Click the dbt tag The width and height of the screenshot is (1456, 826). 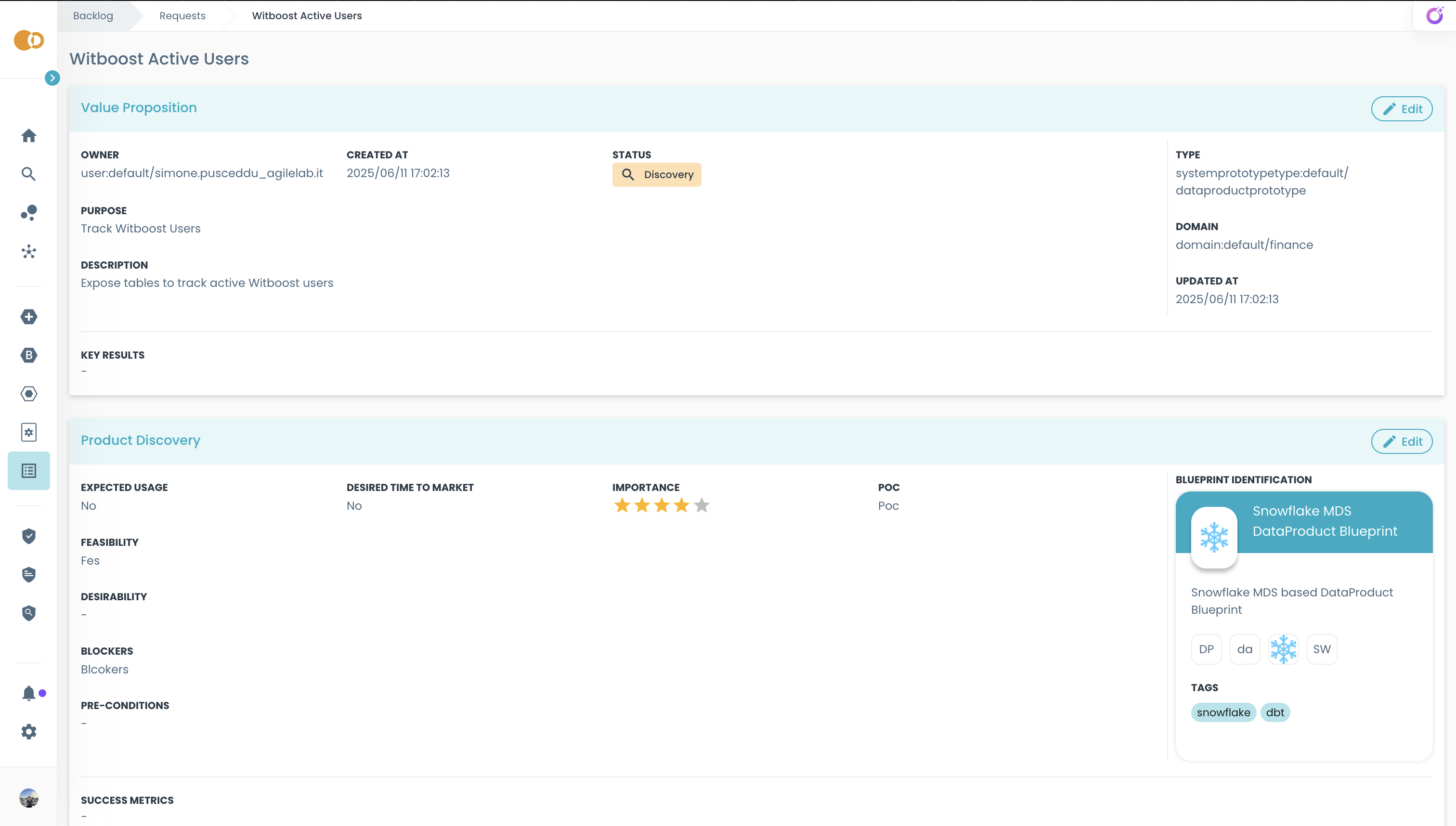click(x=1275, y=712)
